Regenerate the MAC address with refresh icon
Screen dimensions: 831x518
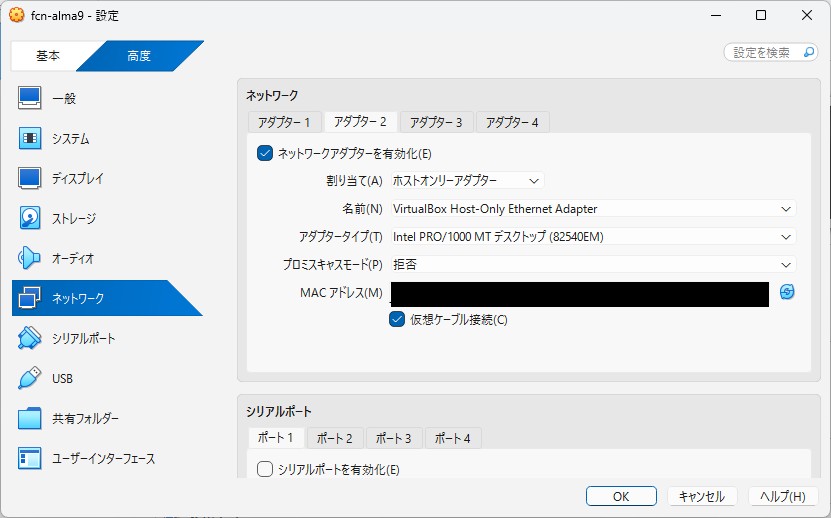click(787, 292)
